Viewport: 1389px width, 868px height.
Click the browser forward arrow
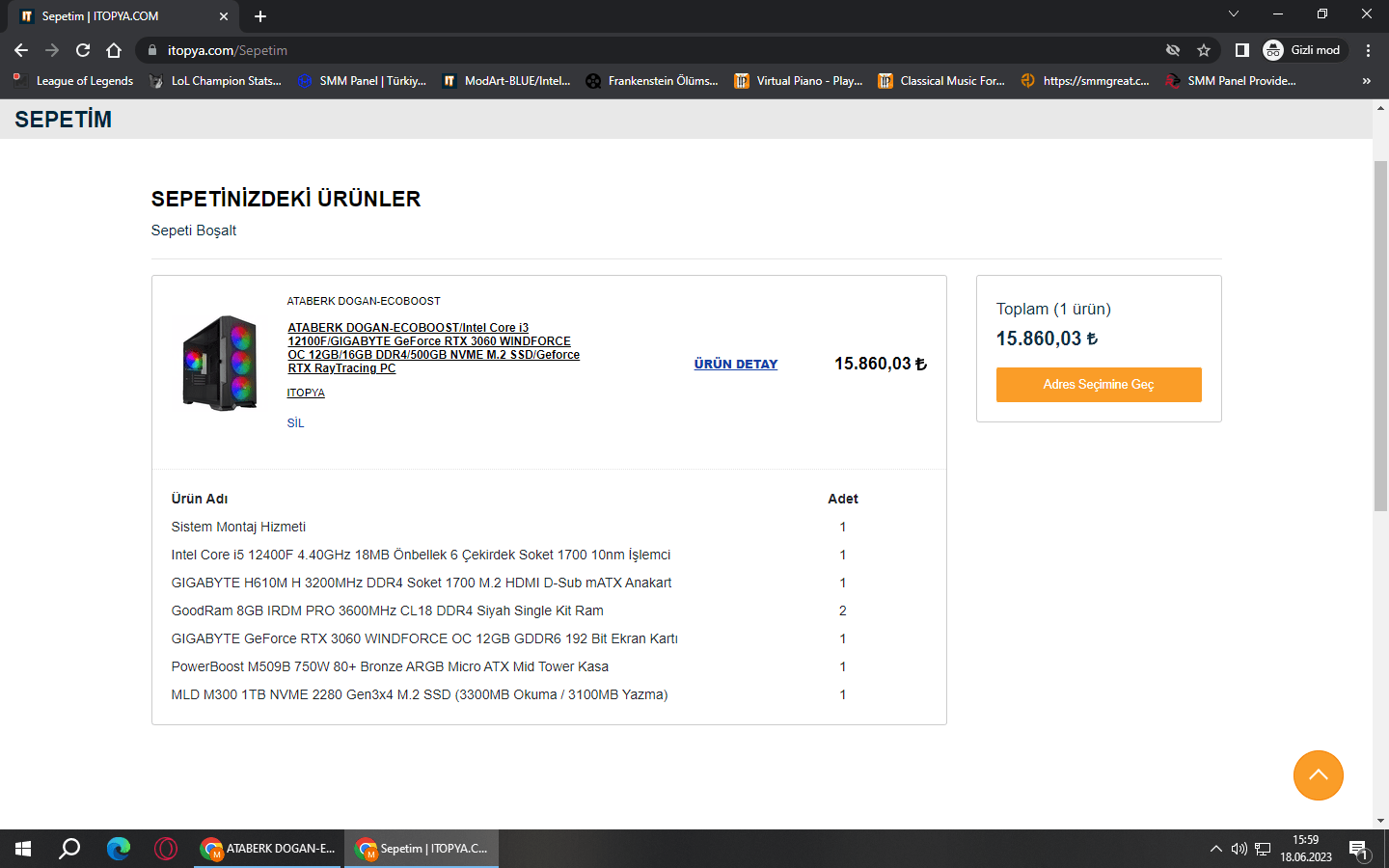point(52,50)
